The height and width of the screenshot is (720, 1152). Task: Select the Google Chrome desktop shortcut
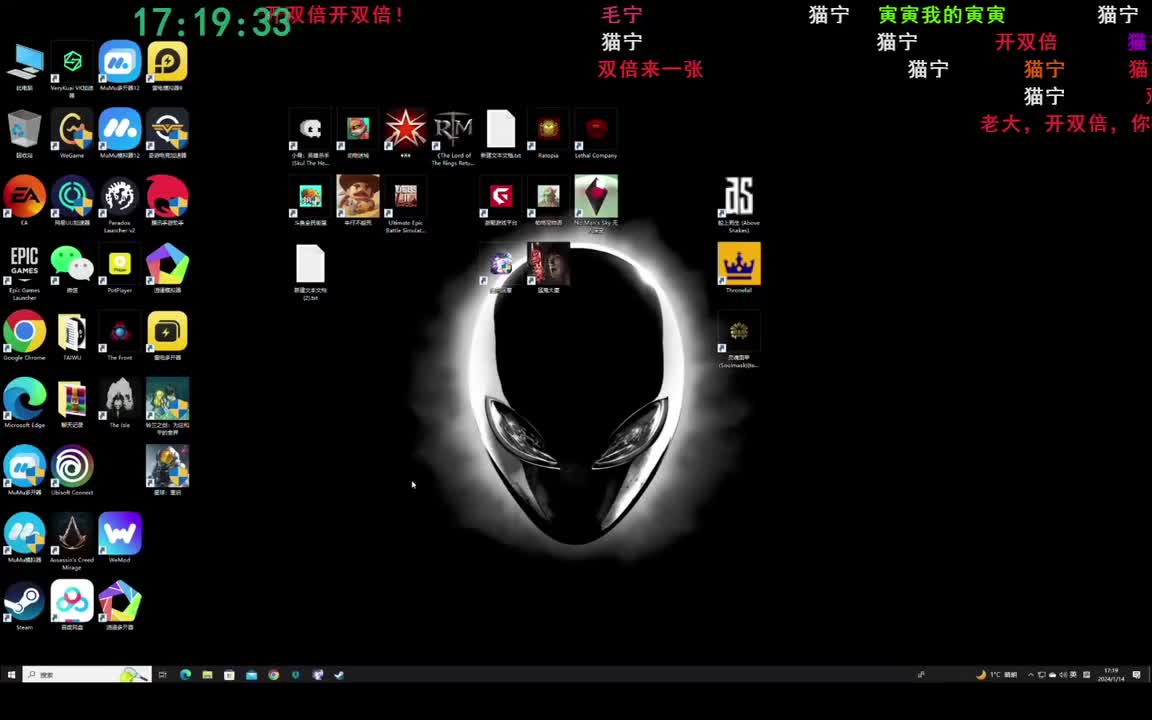[x=24, y=334]
